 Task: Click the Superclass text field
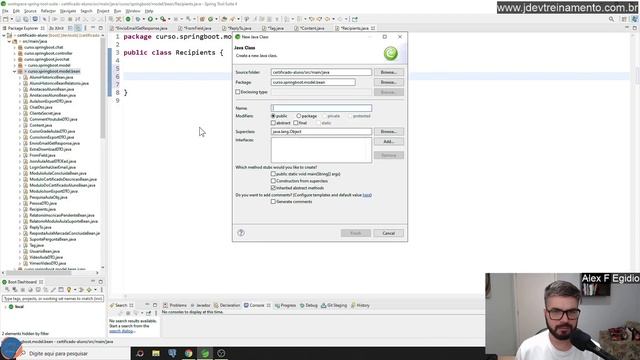pos(321,132)
